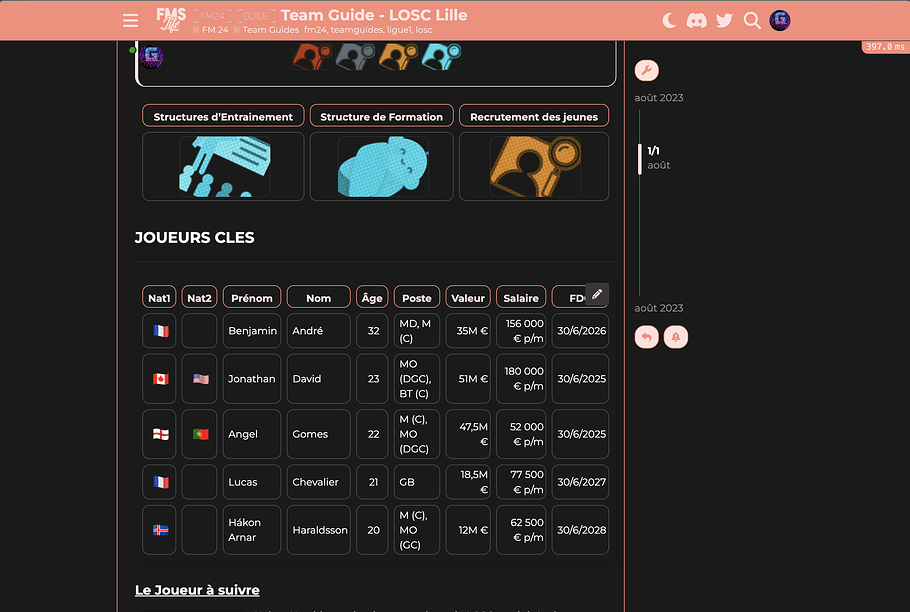This screenshot has height=612, width=910.
Task: Click the wrench topic admin icon
Action: pos(646,70)
